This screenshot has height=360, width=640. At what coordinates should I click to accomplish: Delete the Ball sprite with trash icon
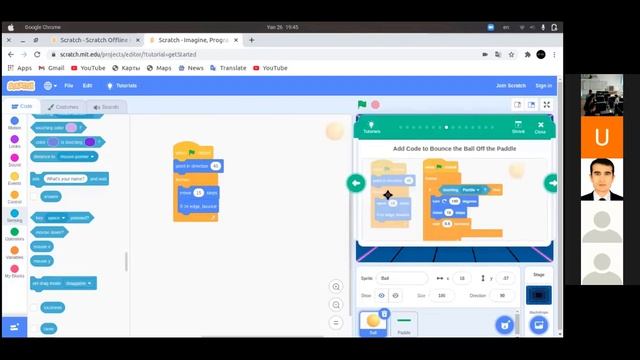point(384,314)
